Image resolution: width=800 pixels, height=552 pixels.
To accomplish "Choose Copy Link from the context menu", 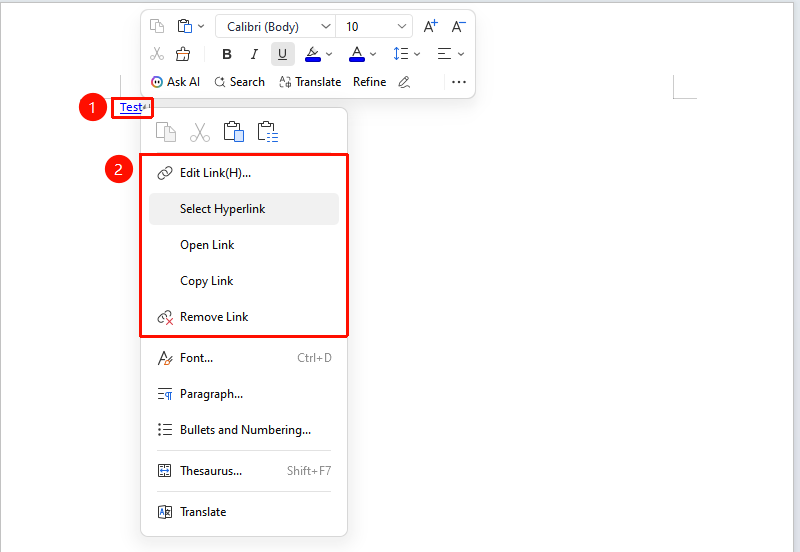I will click(x=244, y=281).
